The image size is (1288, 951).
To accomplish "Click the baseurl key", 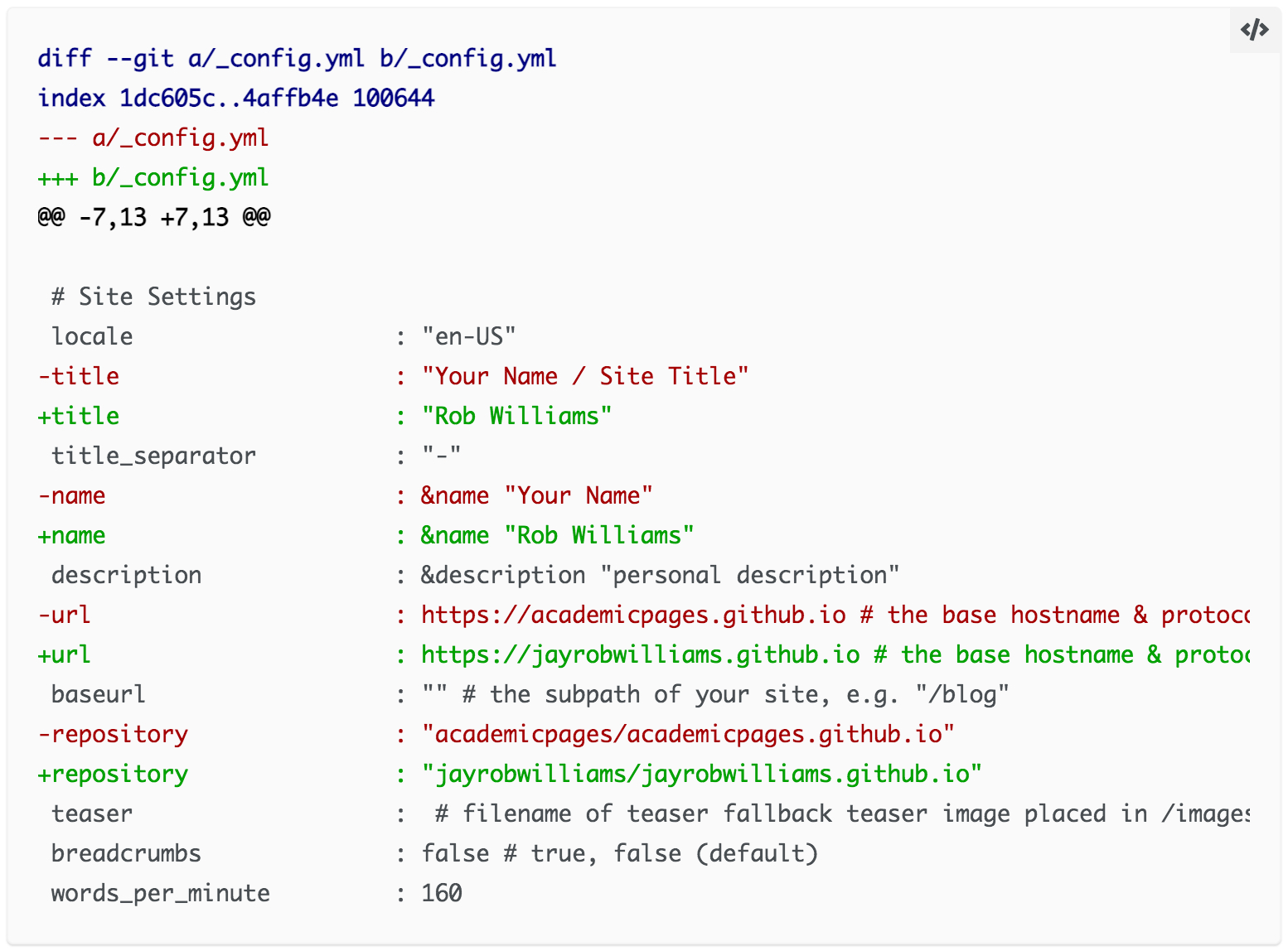I will (98, 695).
